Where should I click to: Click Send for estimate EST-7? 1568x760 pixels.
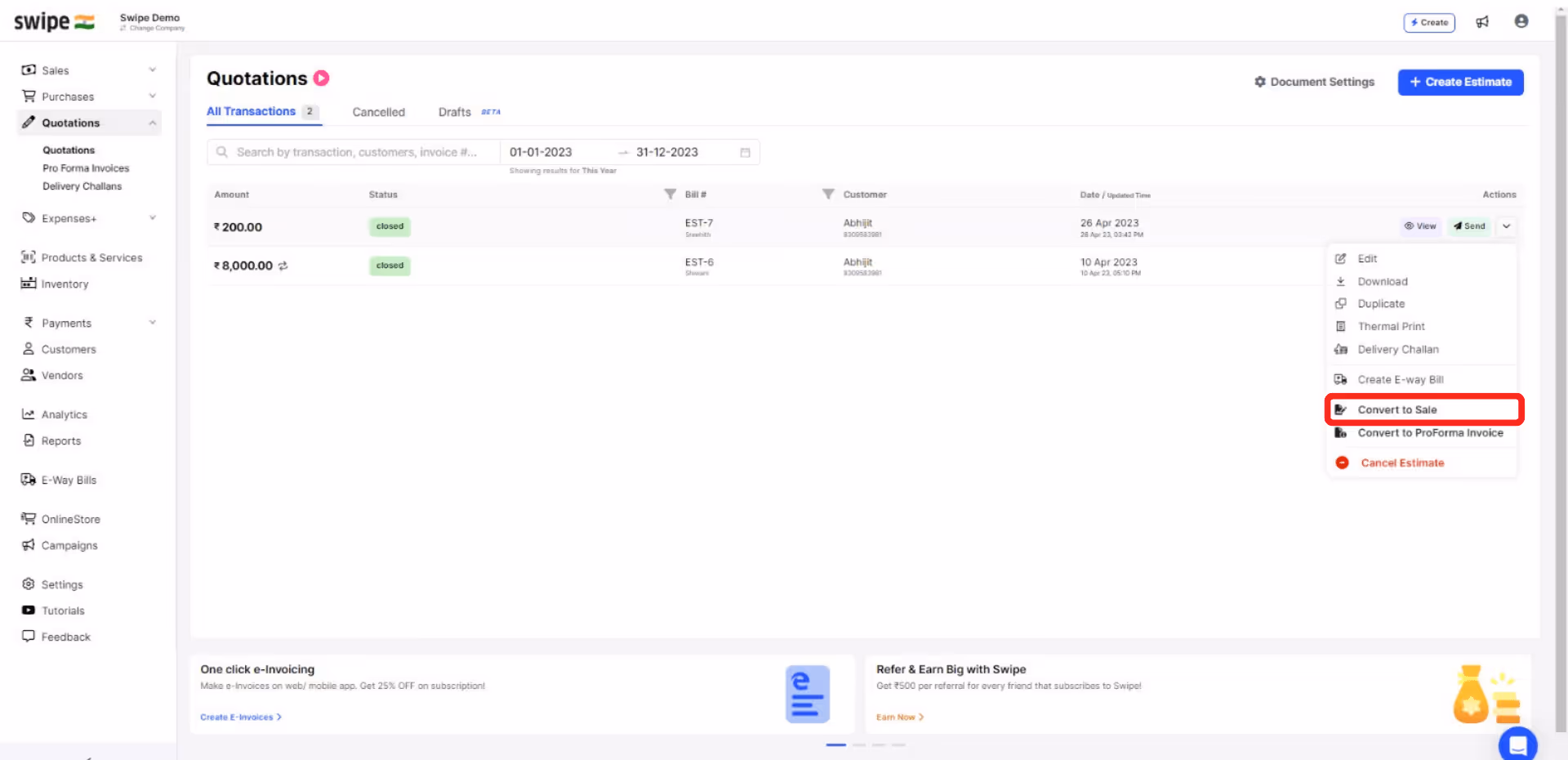pos(1469,226)
